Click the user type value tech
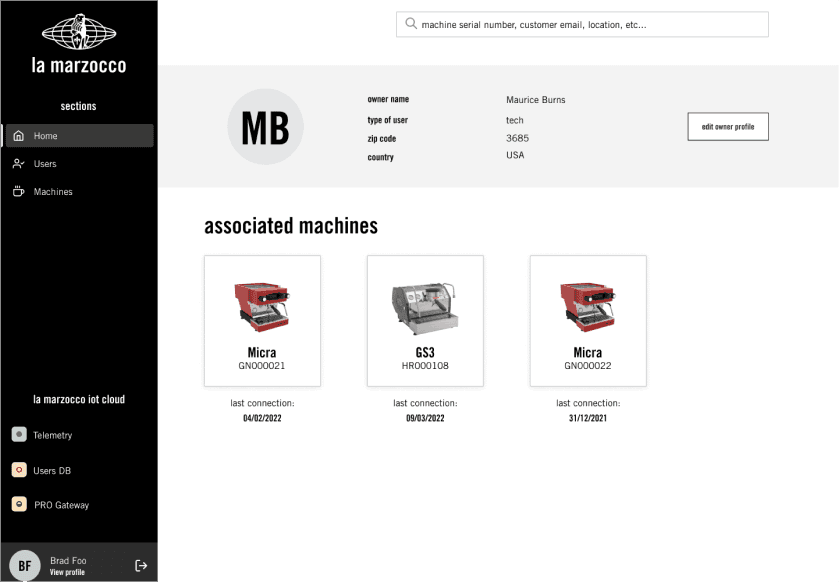839x582 pixels. 515,120
